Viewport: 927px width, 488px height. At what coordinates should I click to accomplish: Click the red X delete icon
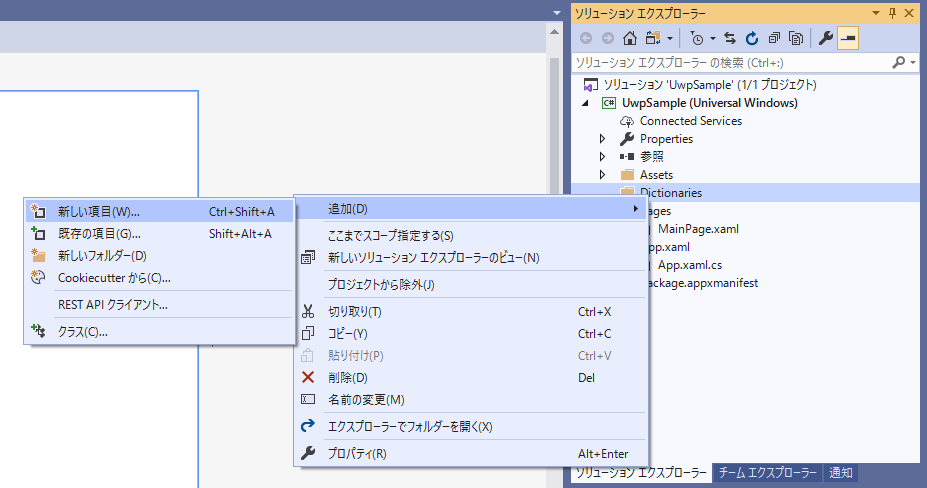[x=308, y=377]
